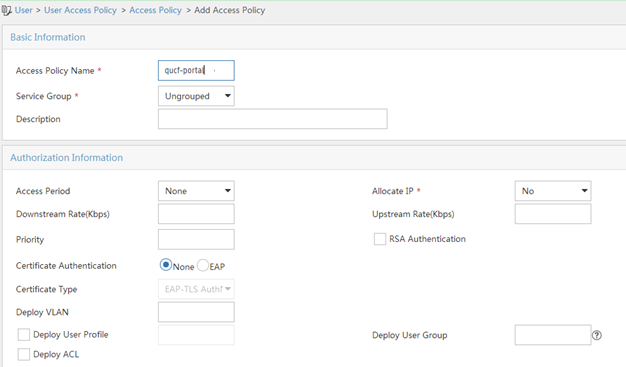
Task: Click into the Description text box
Action: (x=273, y=119)
